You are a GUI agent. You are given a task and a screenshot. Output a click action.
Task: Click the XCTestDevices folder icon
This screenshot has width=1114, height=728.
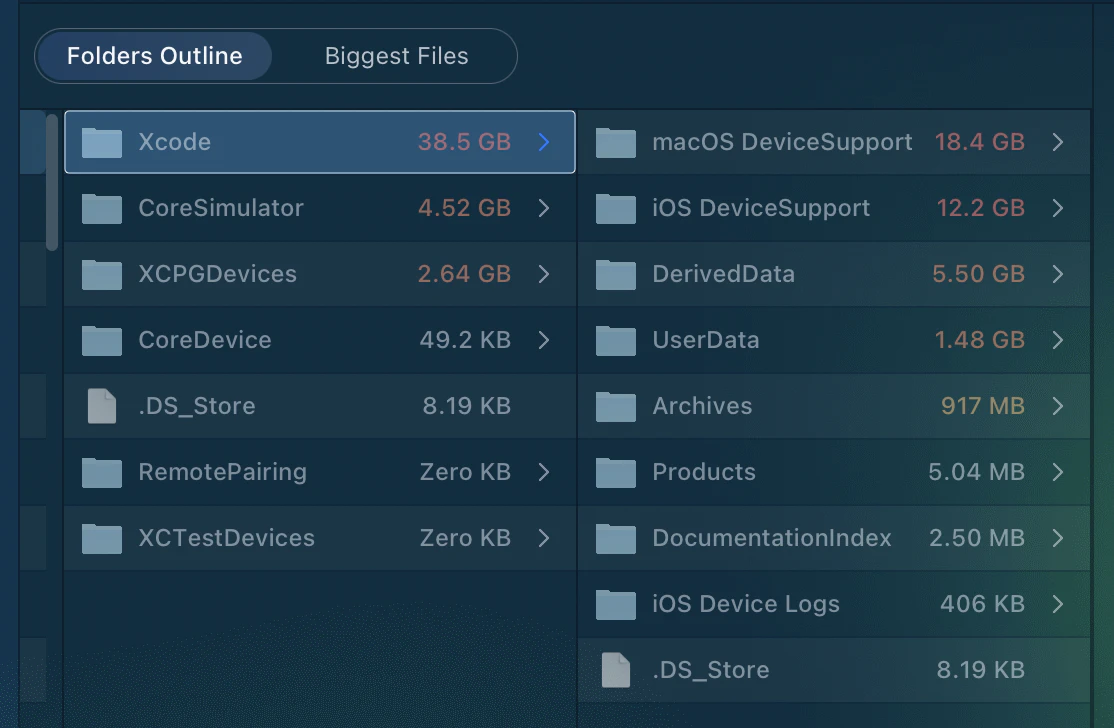(102, 538)
